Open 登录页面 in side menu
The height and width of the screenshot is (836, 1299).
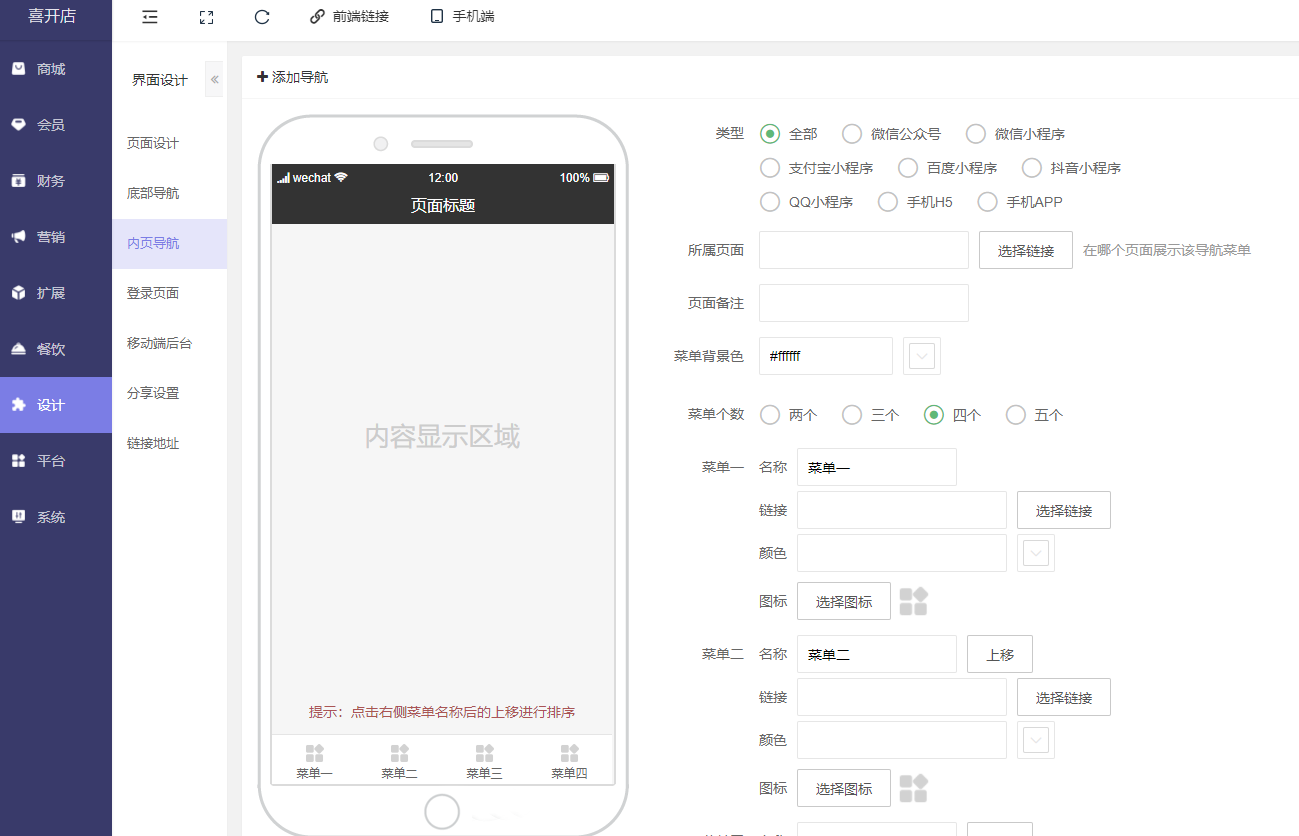[153, 293]
